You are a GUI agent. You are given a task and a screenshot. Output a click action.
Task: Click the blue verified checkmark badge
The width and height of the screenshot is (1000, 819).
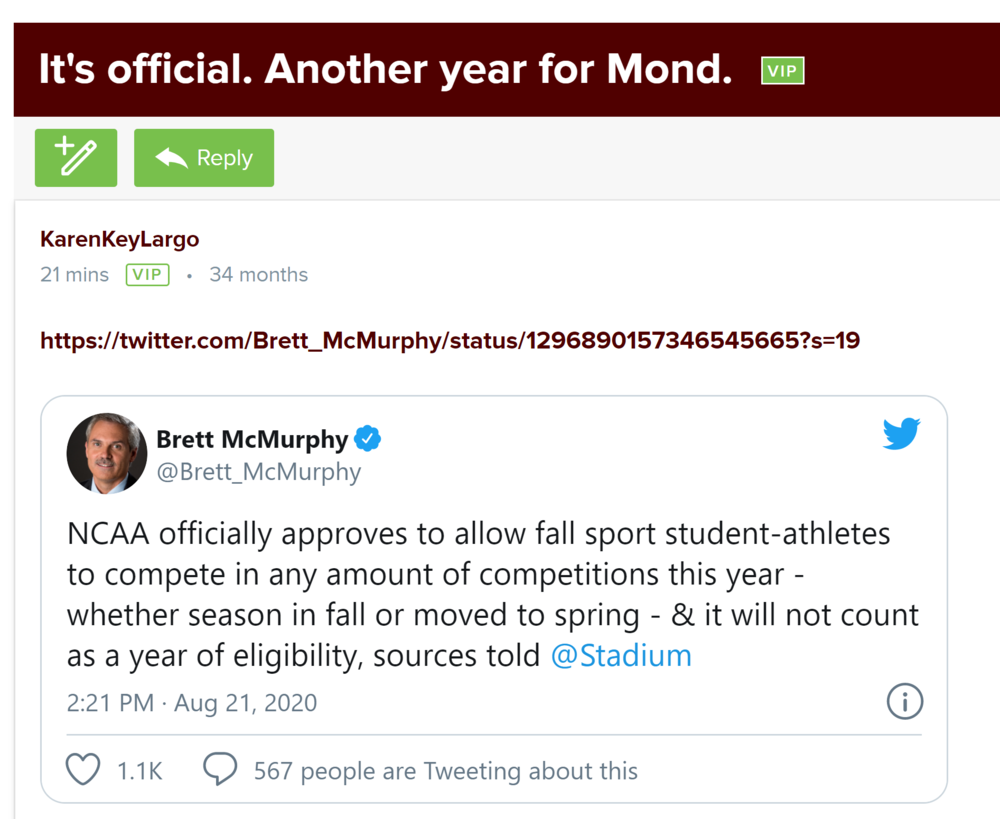368,439
